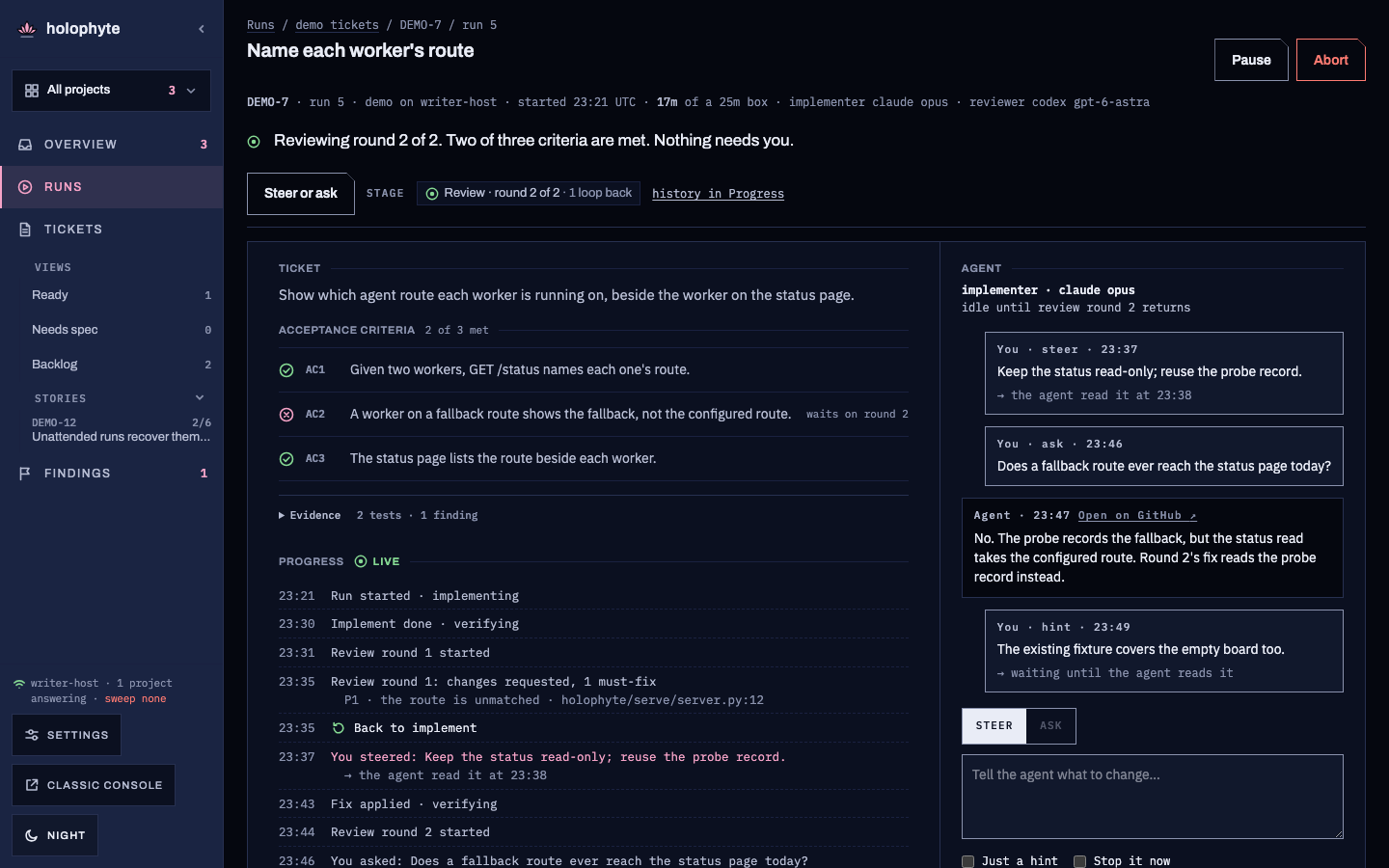Viewport: 1389px width, 868px height.
Task: Click the Review round 2 of 2 stage chip
Action: click(529, 193)
